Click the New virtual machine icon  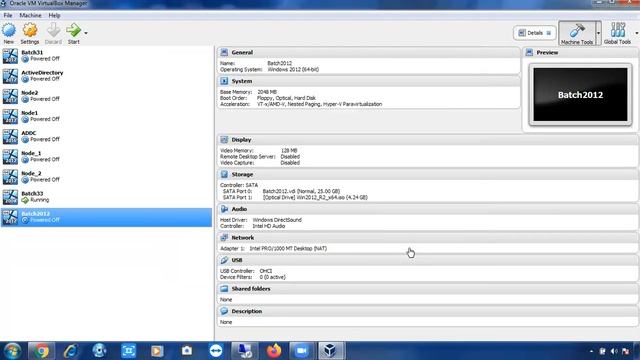pos(9,31)
